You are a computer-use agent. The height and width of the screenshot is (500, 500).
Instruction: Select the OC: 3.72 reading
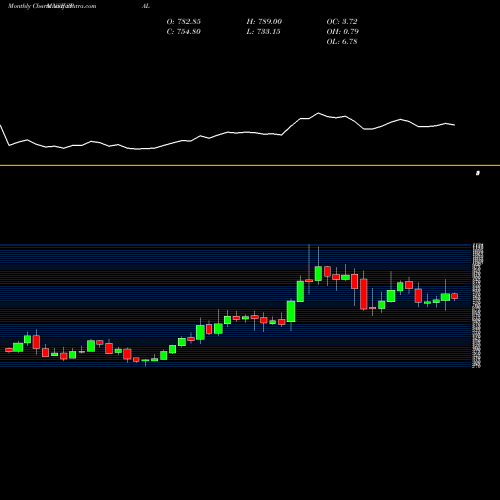pyautogui.click(x=342, y=22)
